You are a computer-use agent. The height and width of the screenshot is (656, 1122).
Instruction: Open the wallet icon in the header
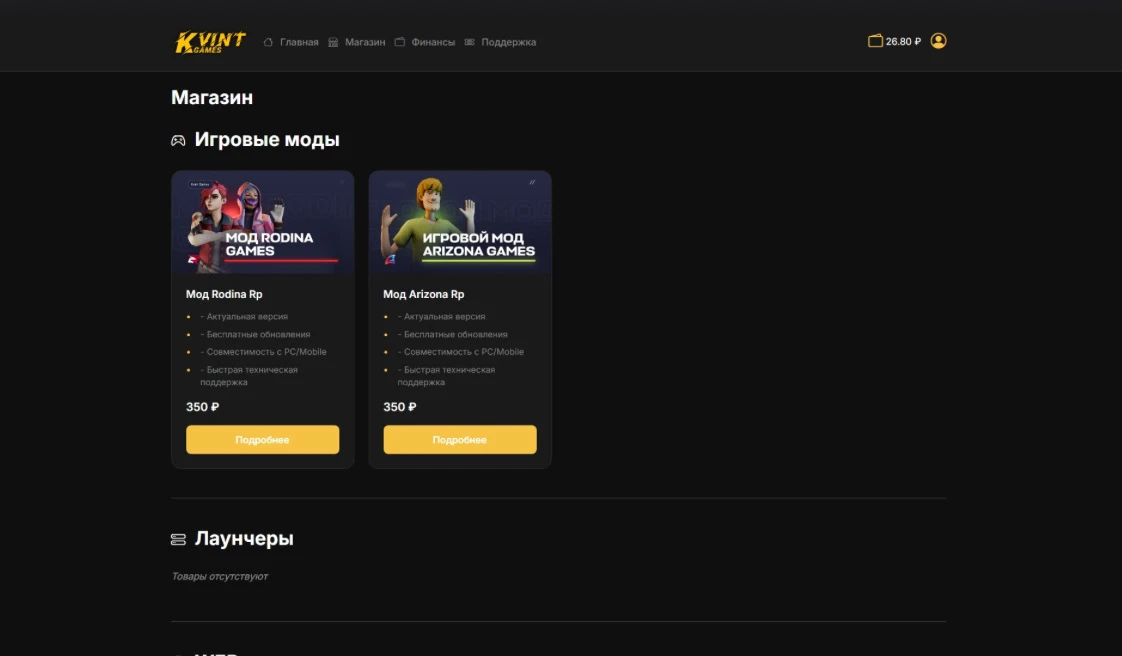[875, 41]
